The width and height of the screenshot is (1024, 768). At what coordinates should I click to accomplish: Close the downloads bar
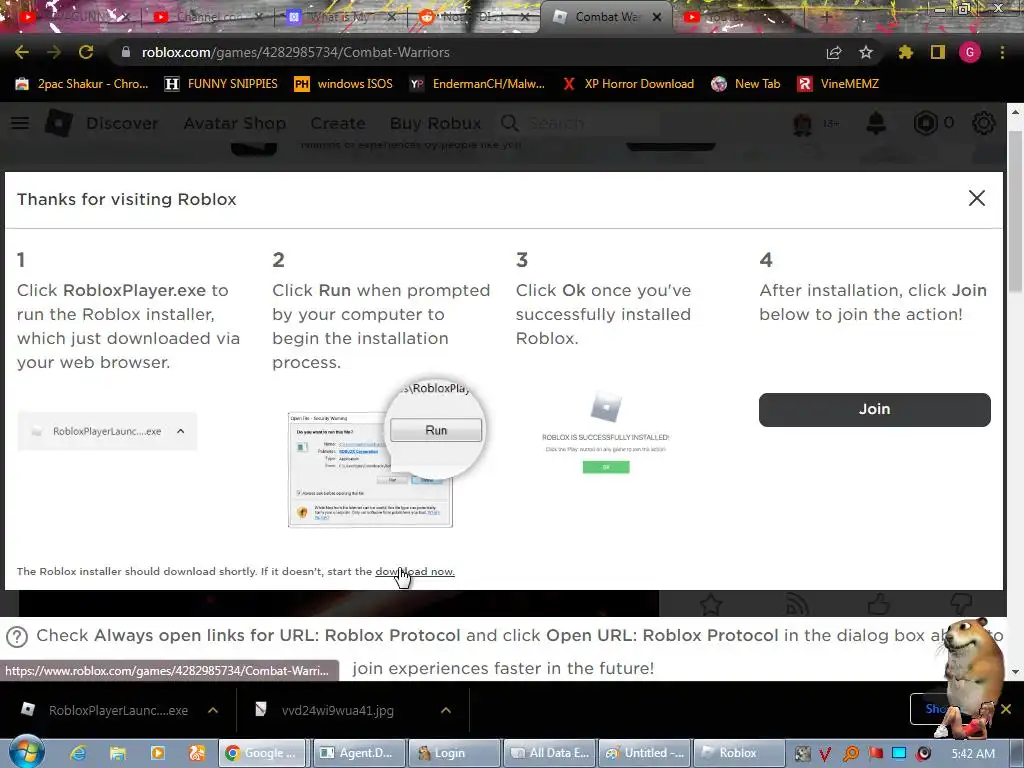click(1006, 709)
